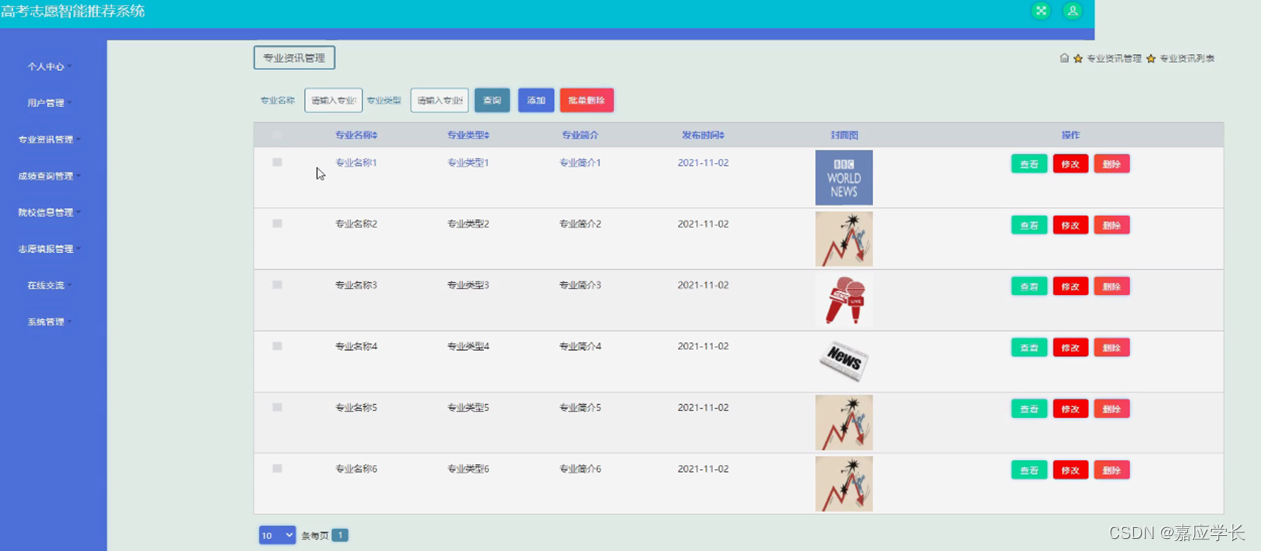View details with 查看 for 专业名称1
The width and height of the screenshot is (1261, 551).
coord(1029,164)
